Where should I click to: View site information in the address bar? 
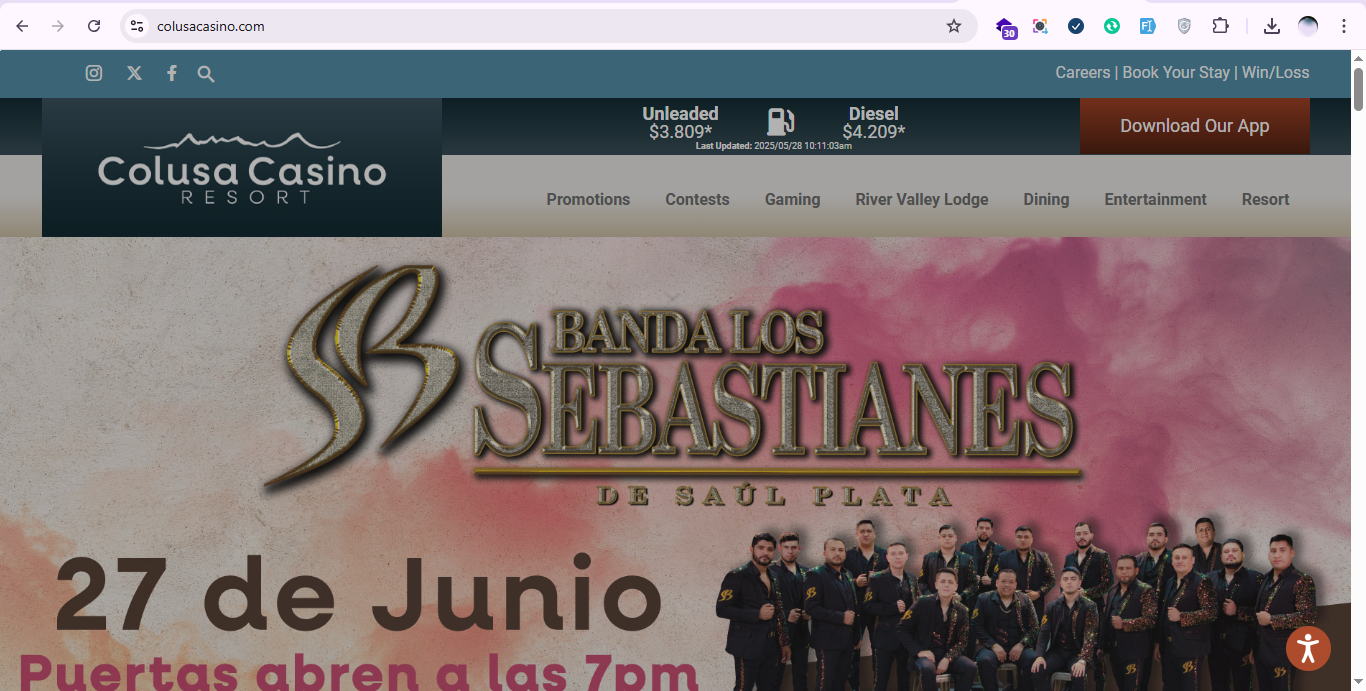pyautogui.click(x=138, y=26)
